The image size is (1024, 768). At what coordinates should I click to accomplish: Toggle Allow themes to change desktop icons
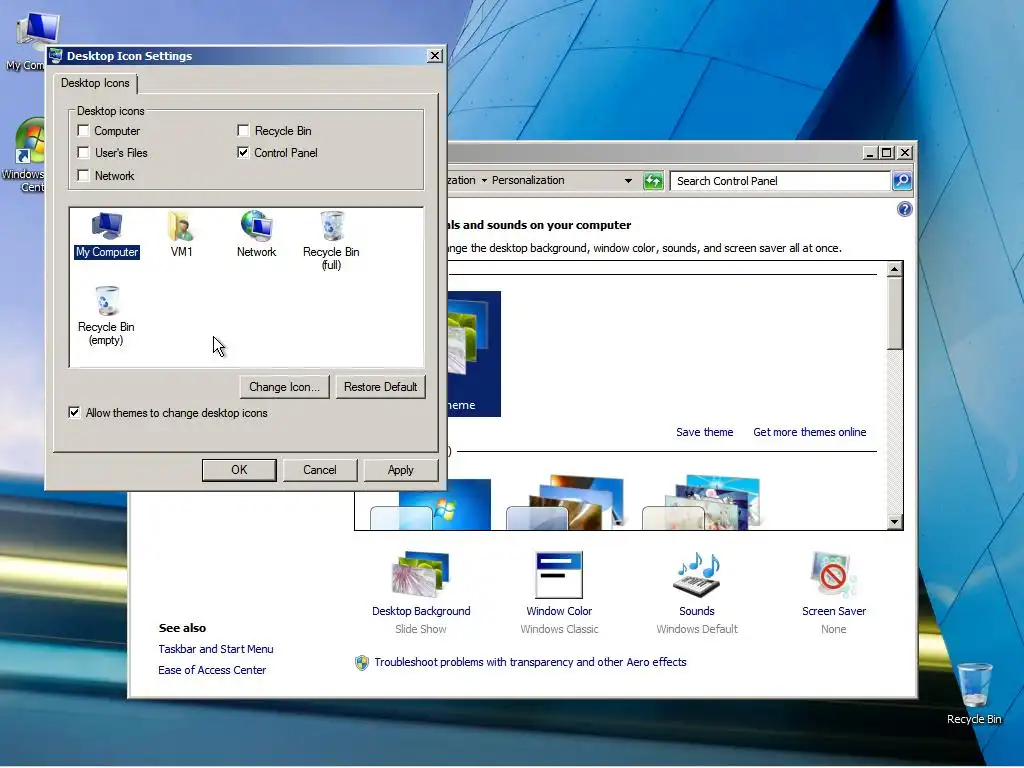tap(74, 413)
